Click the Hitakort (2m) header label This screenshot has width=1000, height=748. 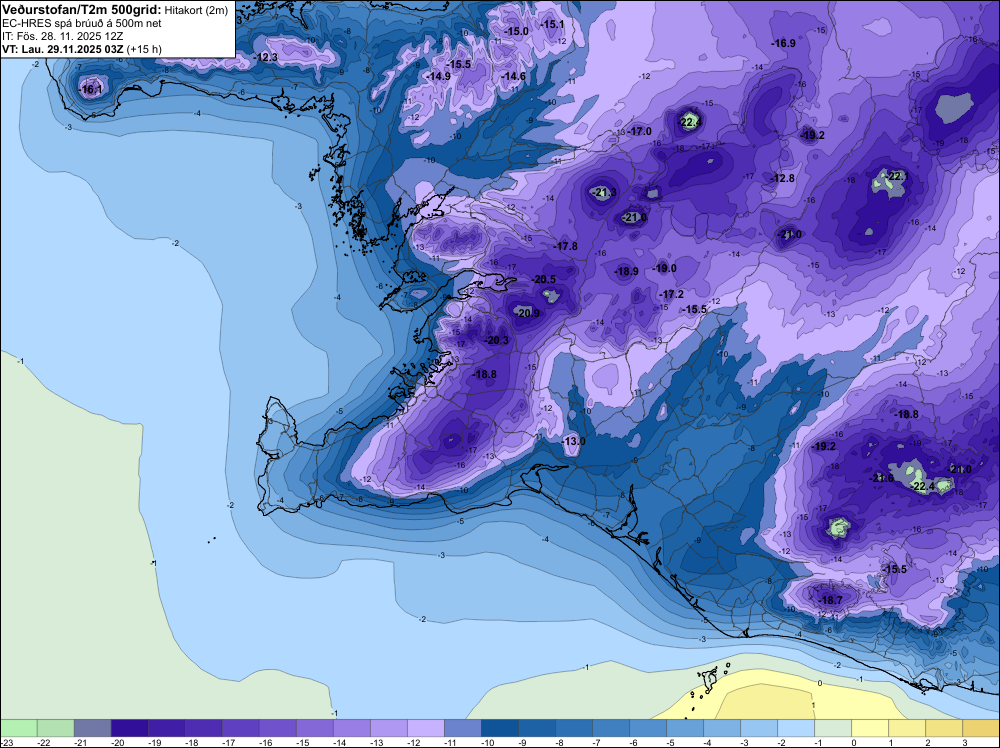click(196, 10)
